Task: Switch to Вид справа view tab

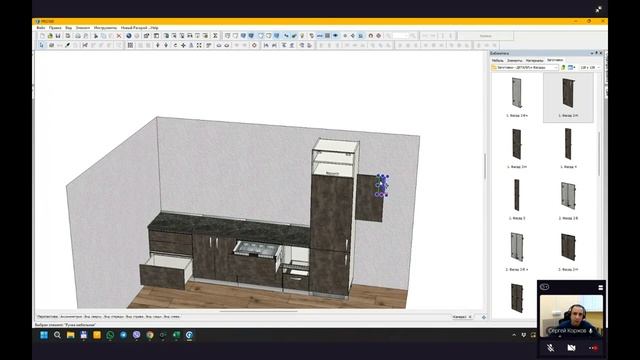Action: point(135,317)
